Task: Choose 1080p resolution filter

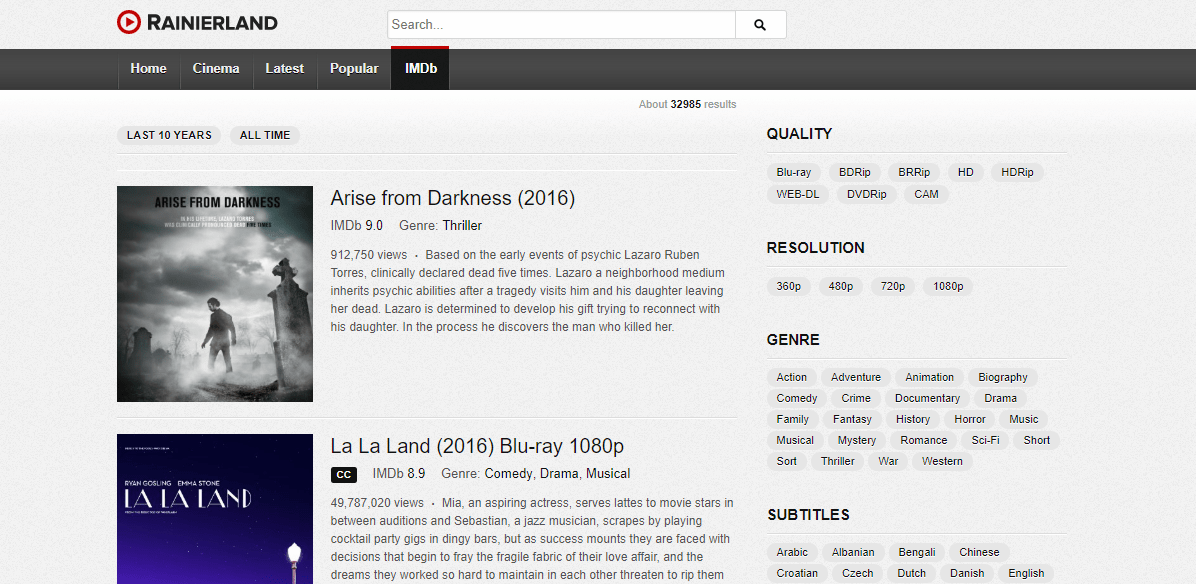Action: 948,287
